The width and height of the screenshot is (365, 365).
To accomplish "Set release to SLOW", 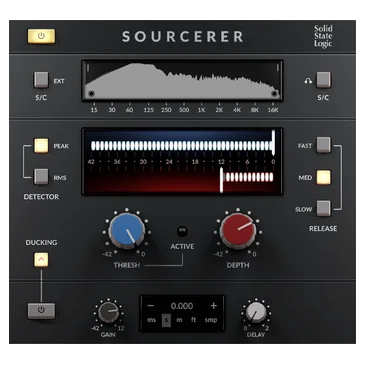I will [323, 208].
